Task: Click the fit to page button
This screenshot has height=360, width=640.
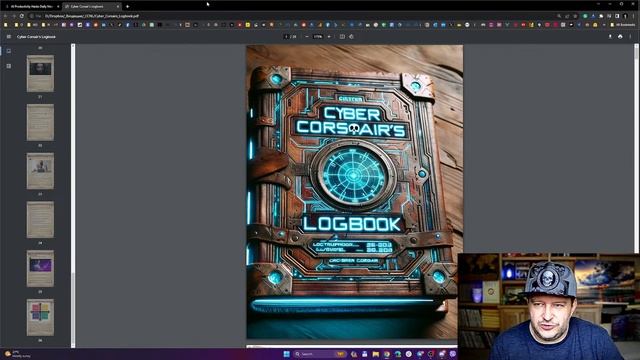Action: pyautogui.click(x=342, y=37)
